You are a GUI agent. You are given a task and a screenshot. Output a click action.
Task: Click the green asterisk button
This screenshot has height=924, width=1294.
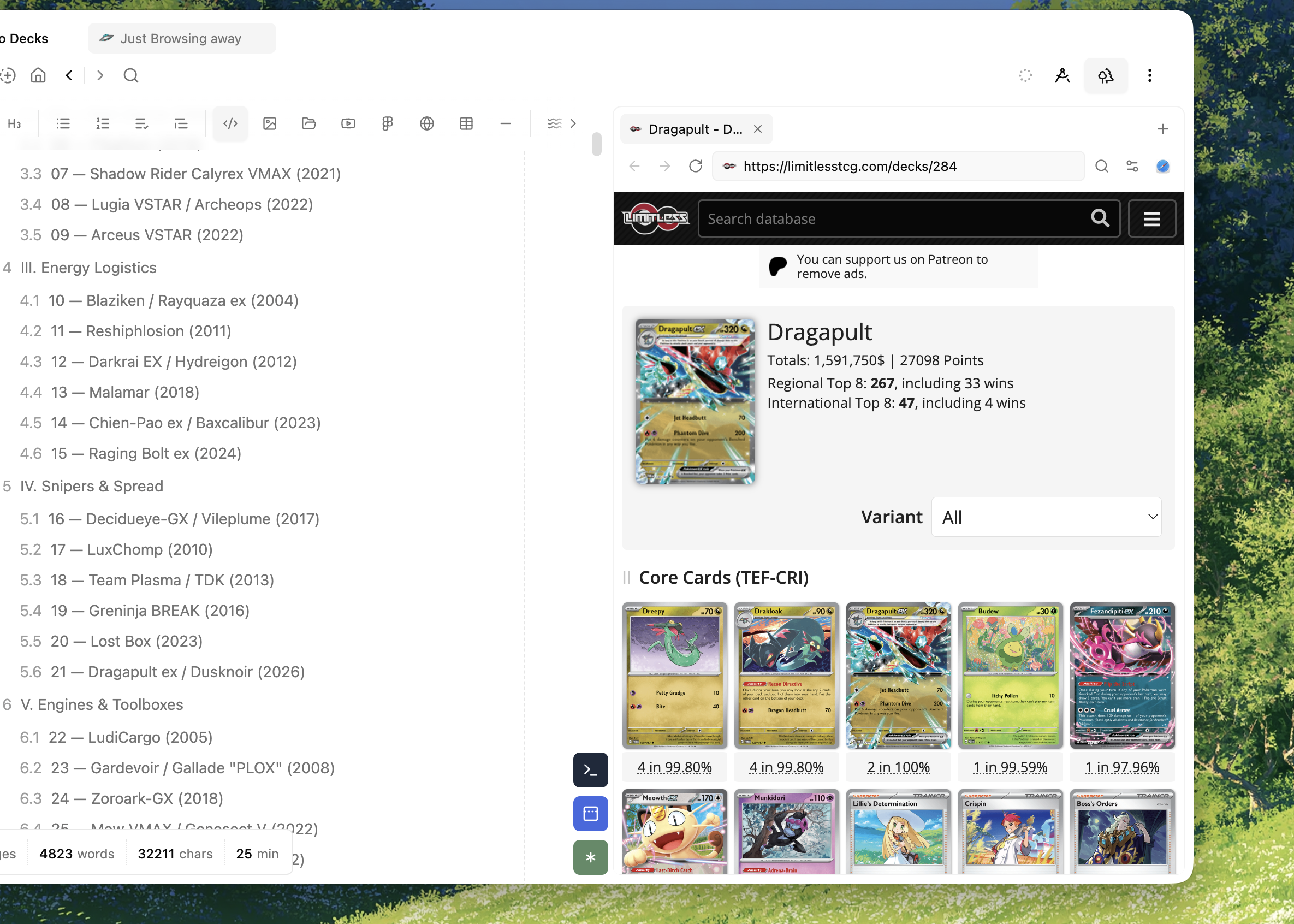(x=590, y=857)
